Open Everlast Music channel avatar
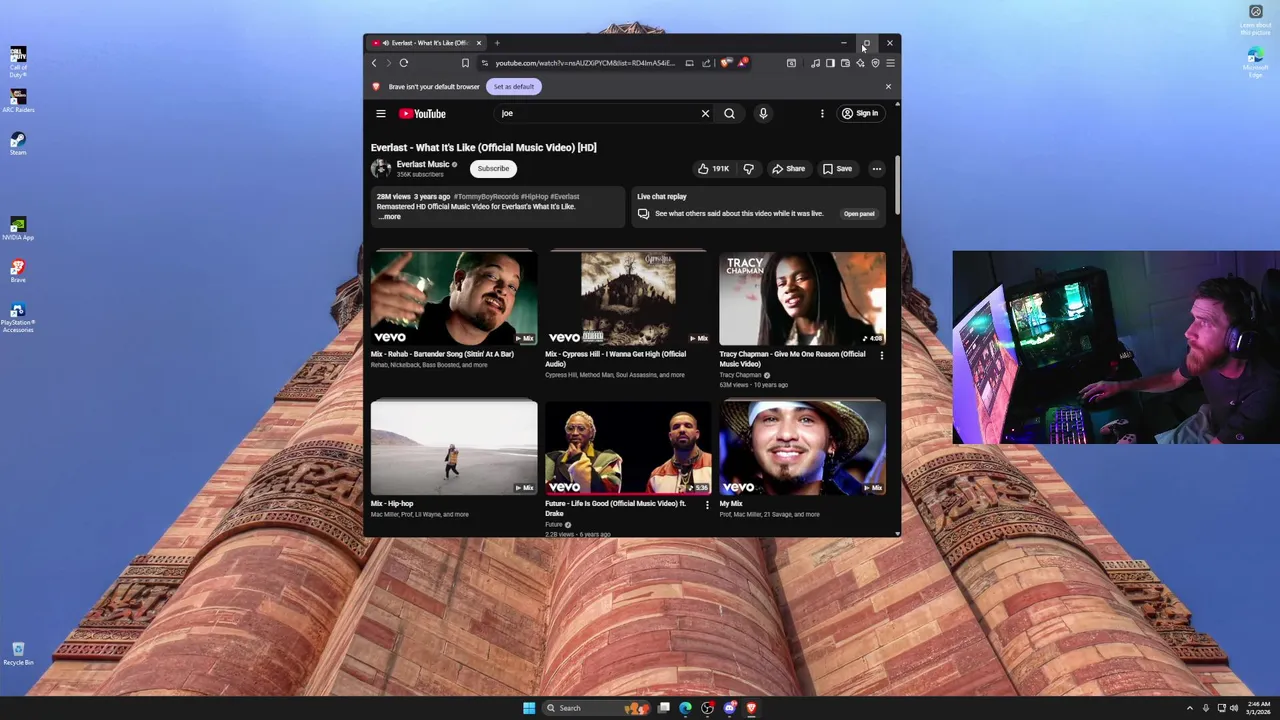Image resolution: width=1280 pixels, height=720 pixels. [381, 169]
